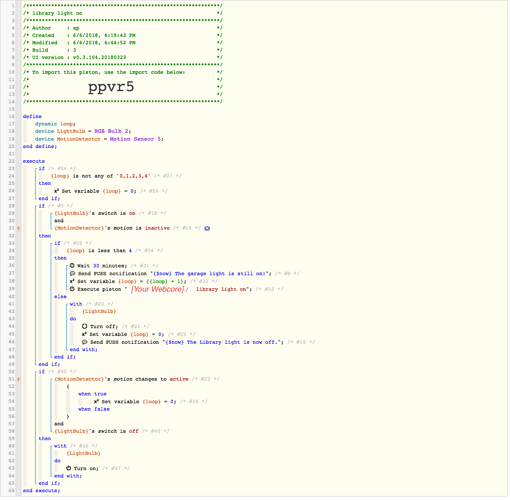Click the orange lightning bolt beside line 31
Screen dimensions: 511x500
pos(19,229)
